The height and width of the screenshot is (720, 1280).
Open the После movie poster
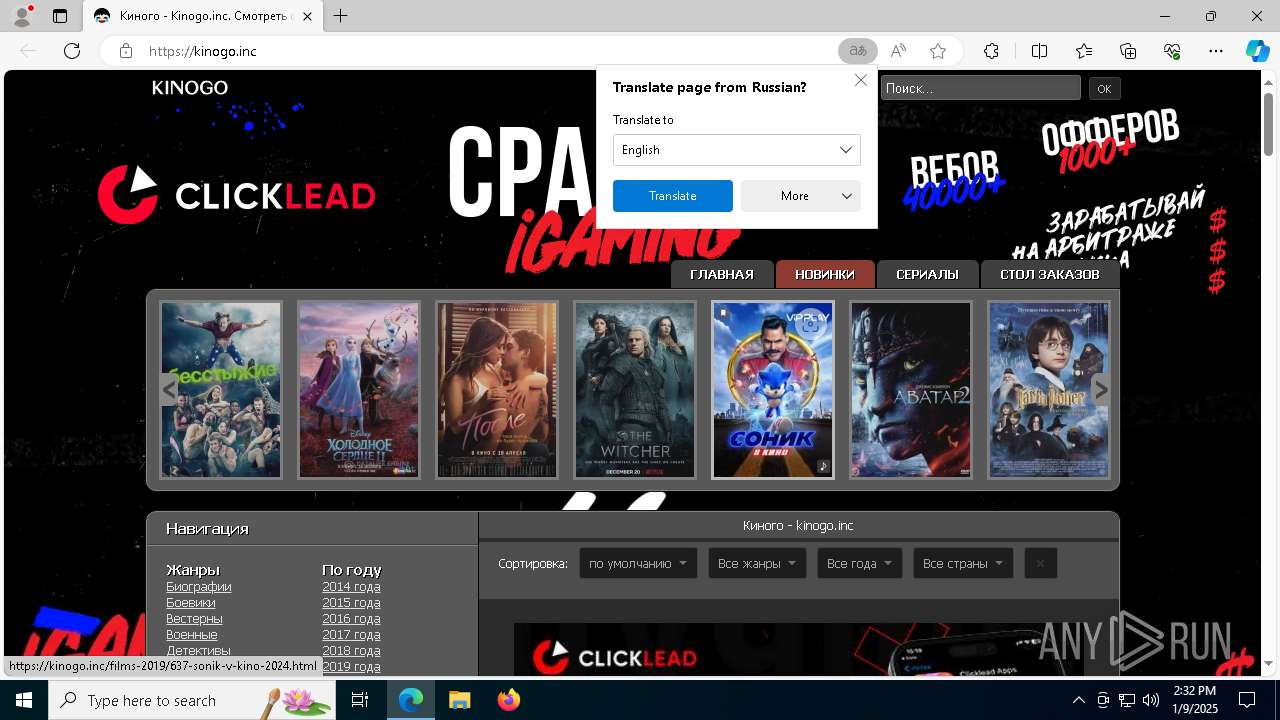tap(497, 390)
